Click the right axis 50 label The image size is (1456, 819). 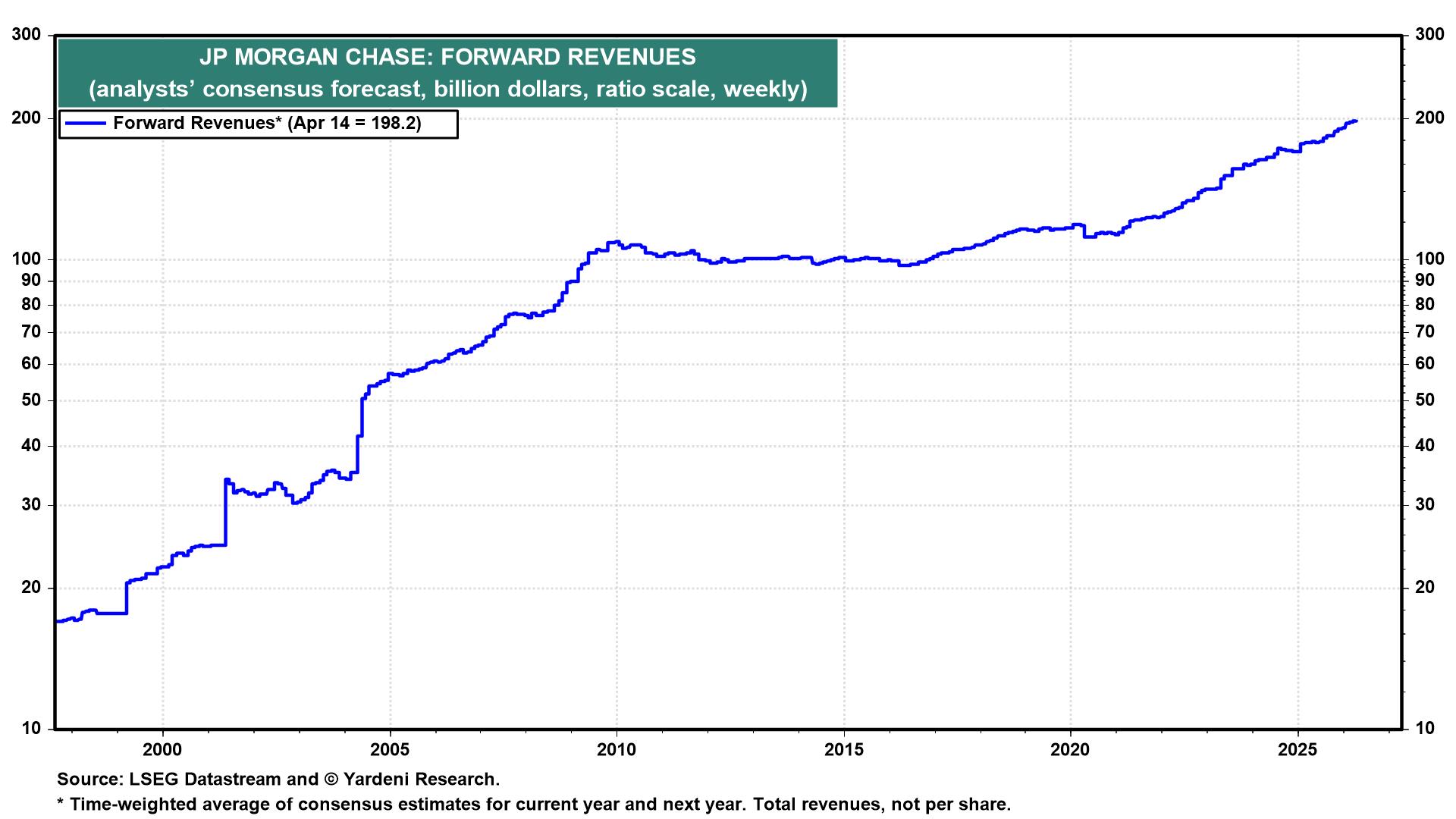coord(1425,400)
